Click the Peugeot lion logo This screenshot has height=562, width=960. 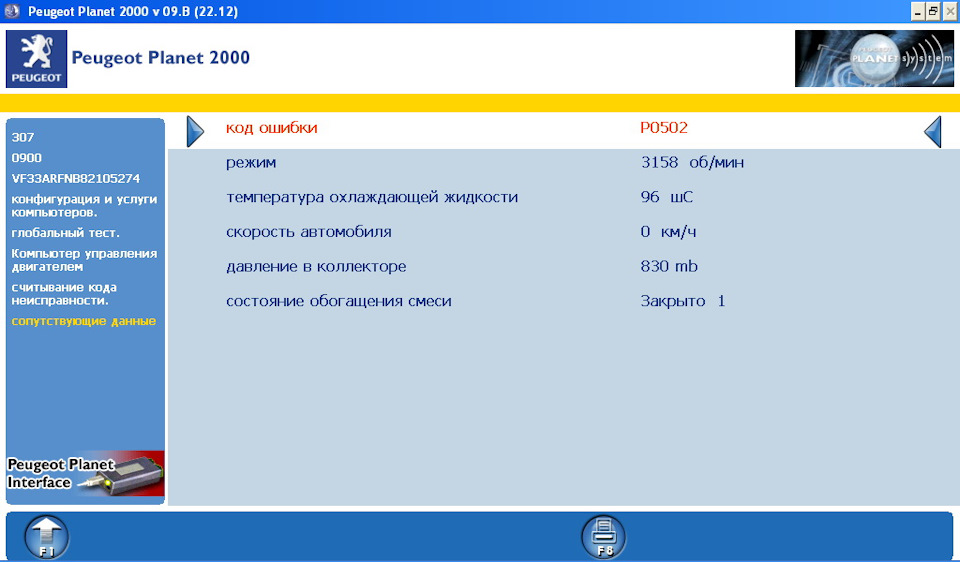click(x=37, y=59)
